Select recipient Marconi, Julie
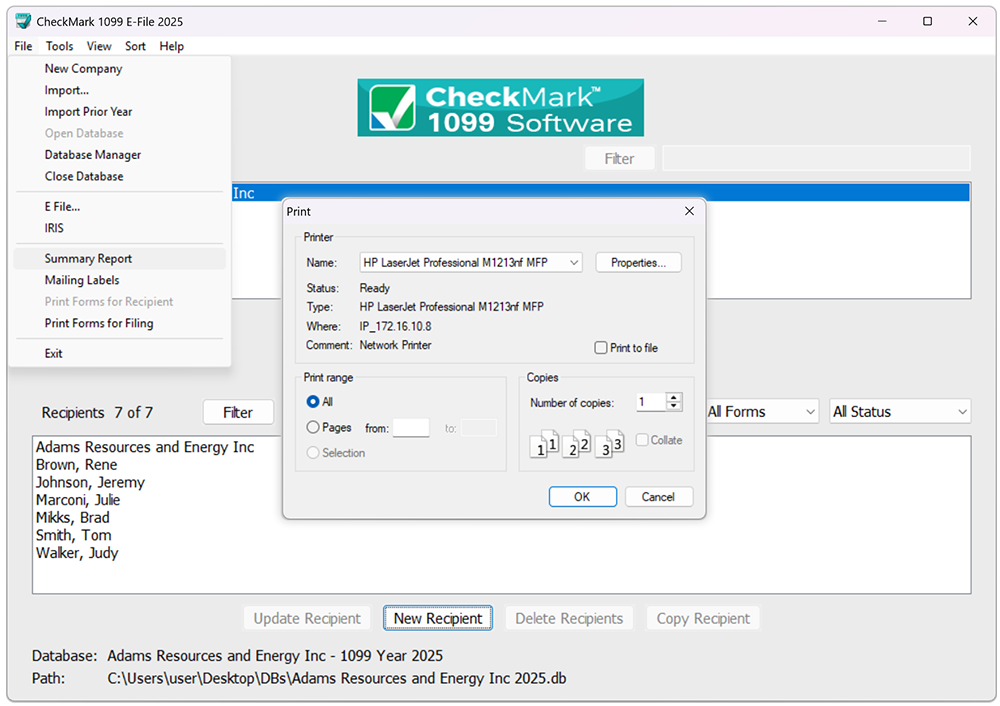This screenshot has height=706, width=1000. click(x=78, y=500)
